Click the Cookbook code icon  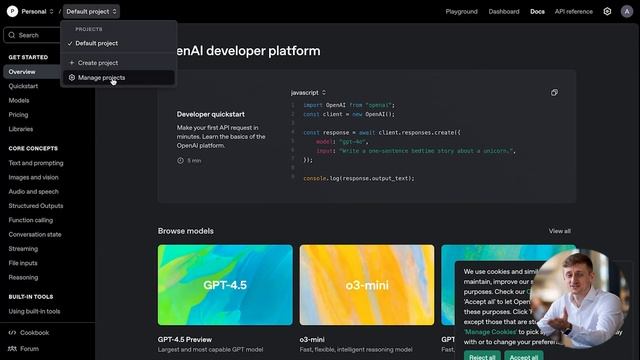[12, 333]
